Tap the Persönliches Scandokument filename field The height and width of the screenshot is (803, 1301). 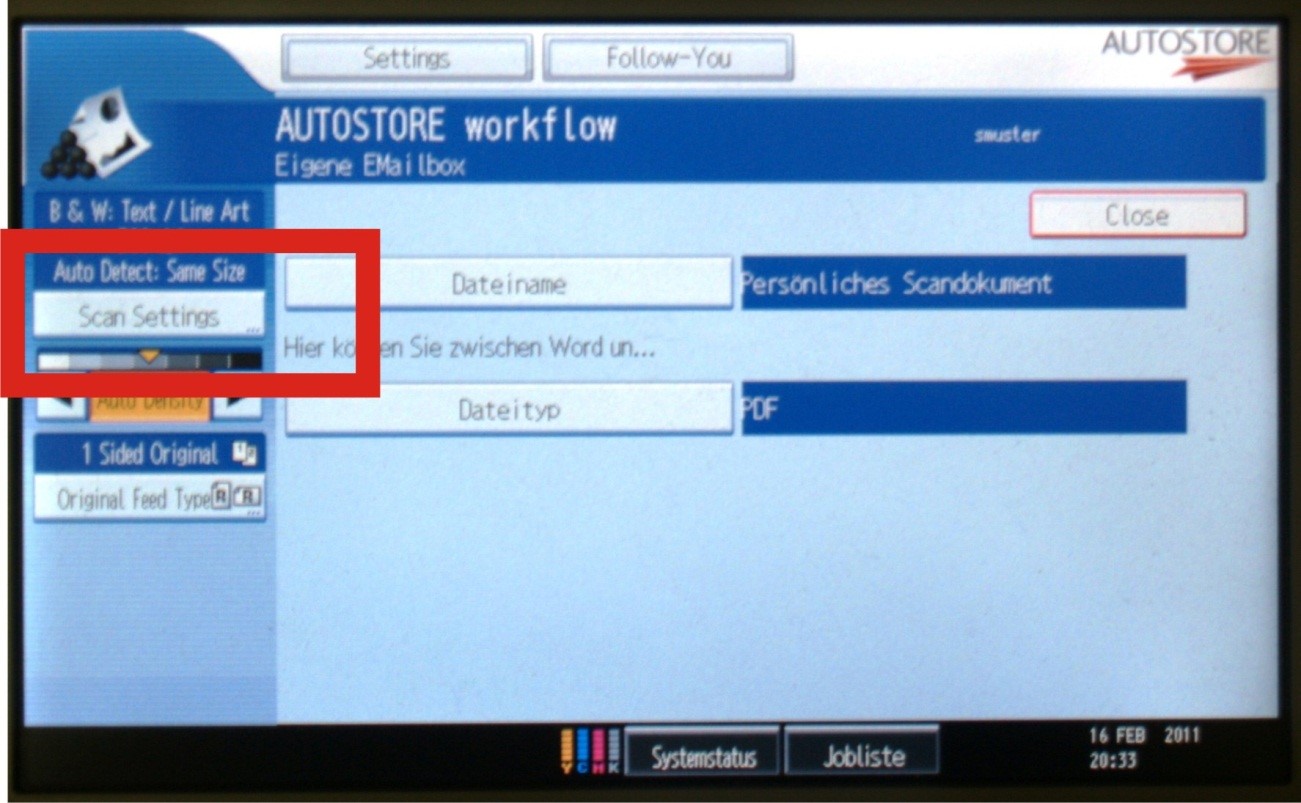tap(963, 284)
